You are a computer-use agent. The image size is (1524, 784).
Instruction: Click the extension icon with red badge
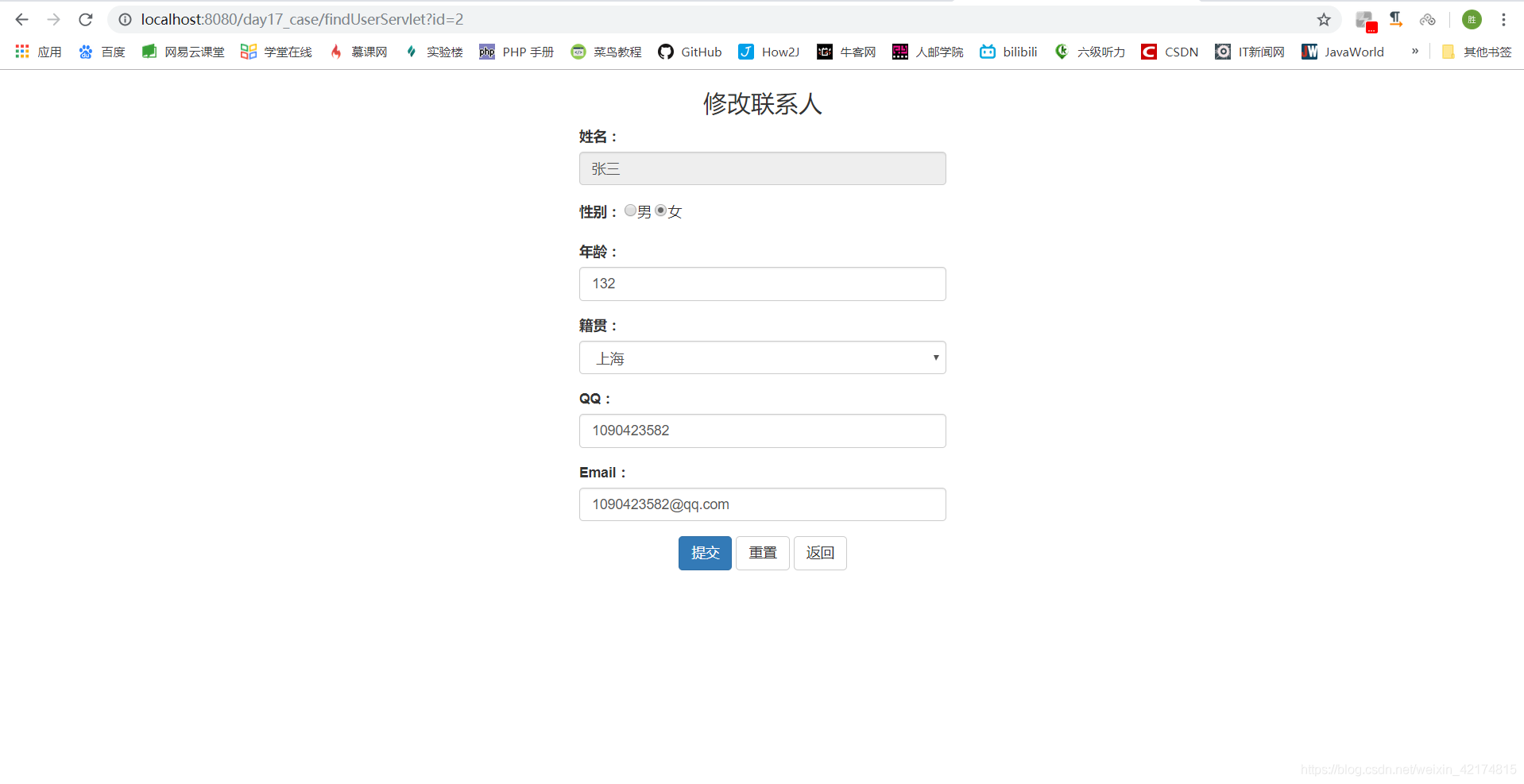coord(1365,21)
